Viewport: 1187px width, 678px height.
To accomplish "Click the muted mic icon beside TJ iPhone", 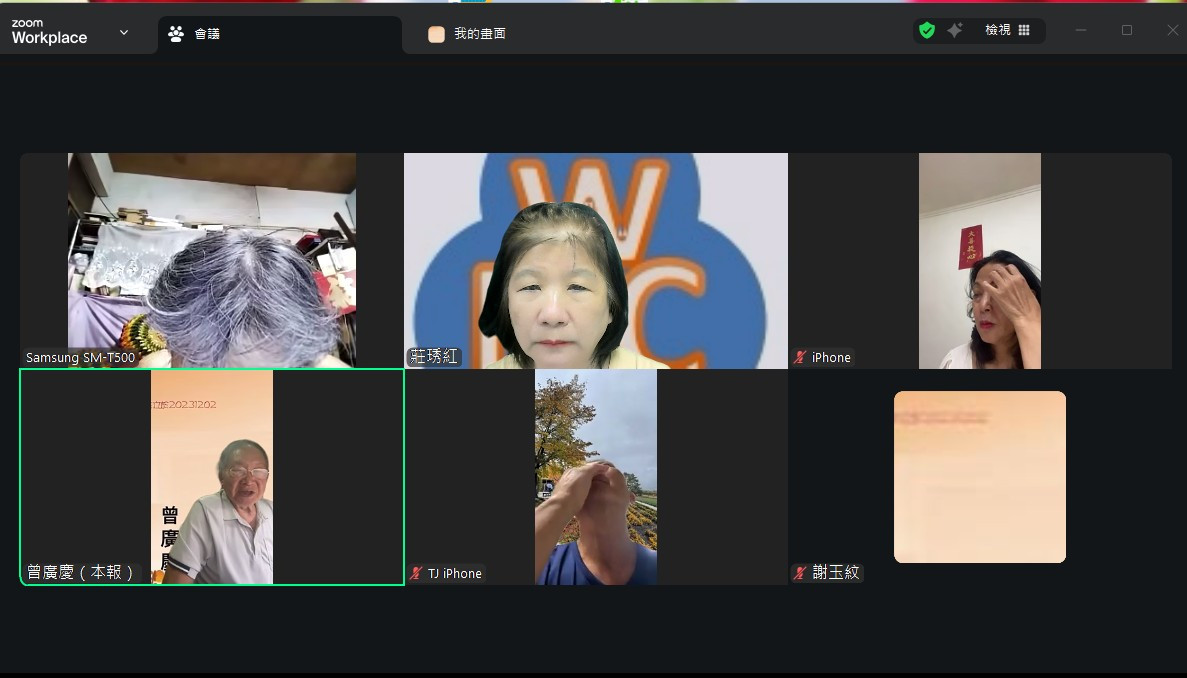I will [x=416, y=574].
